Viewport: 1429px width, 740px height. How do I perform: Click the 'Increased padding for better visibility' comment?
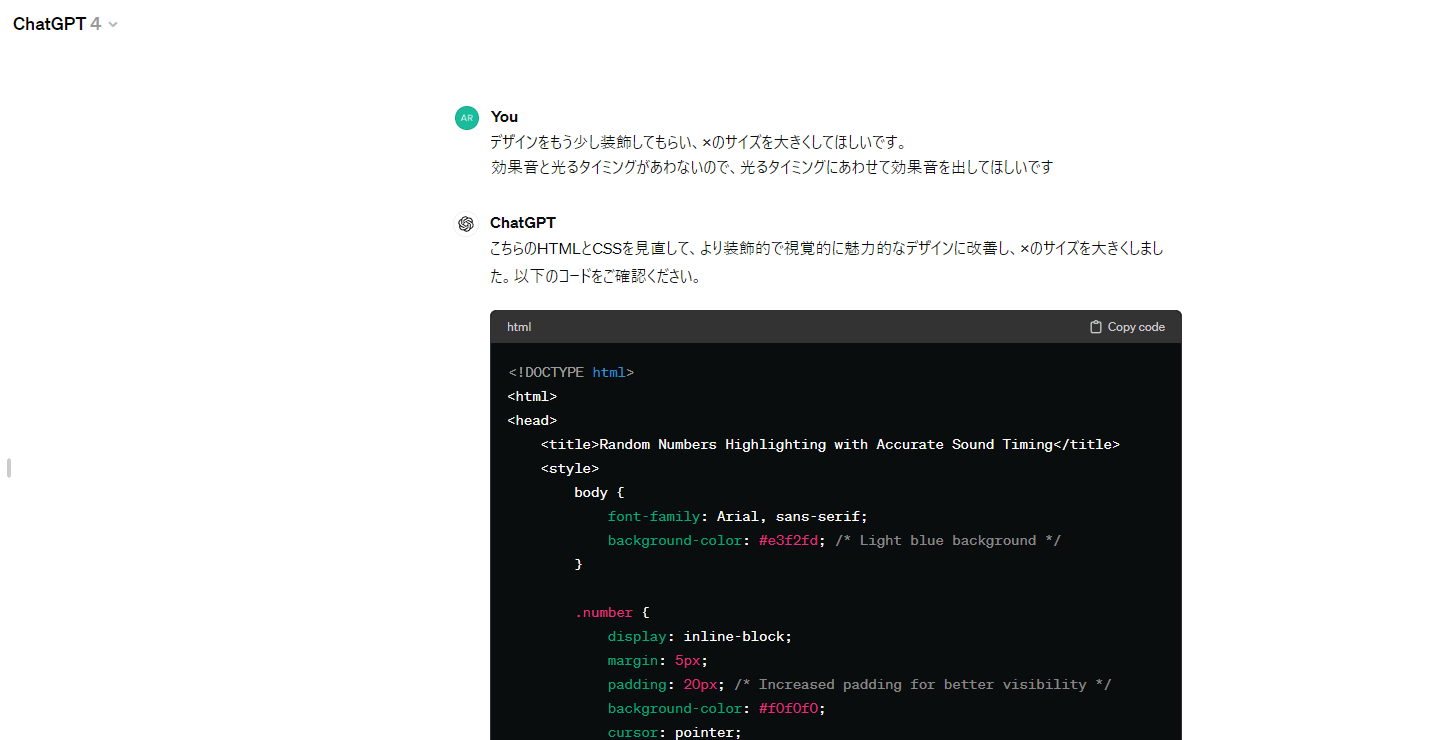point(923,684)
